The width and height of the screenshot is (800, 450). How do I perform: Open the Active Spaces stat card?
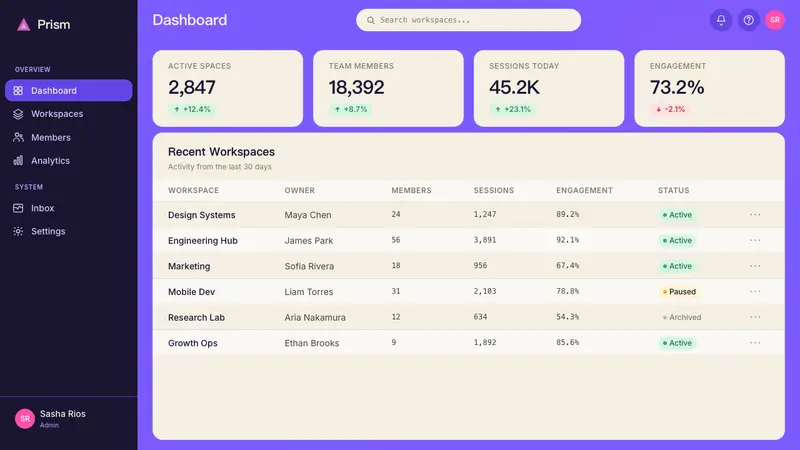coord(228,88)
